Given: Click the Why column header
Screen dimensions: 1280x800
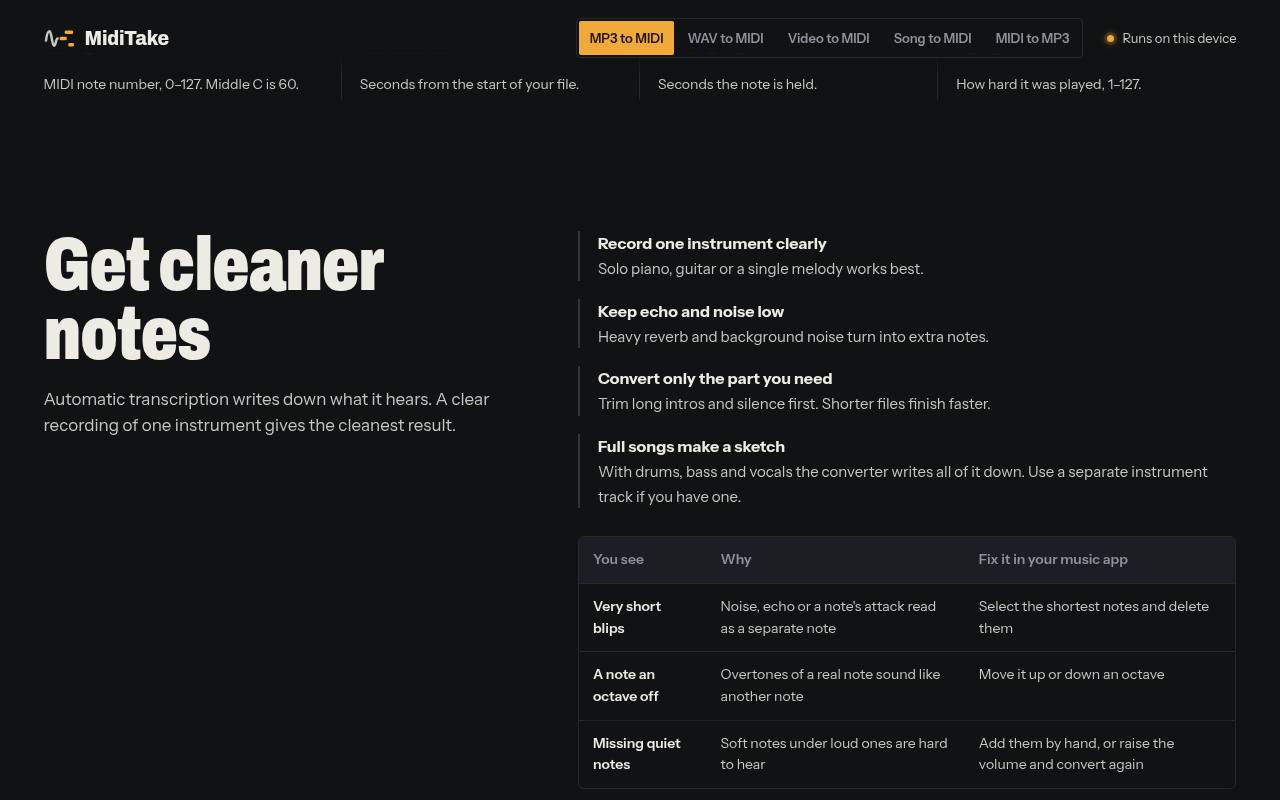Looking at the screenshot, I should pos(736,560).
